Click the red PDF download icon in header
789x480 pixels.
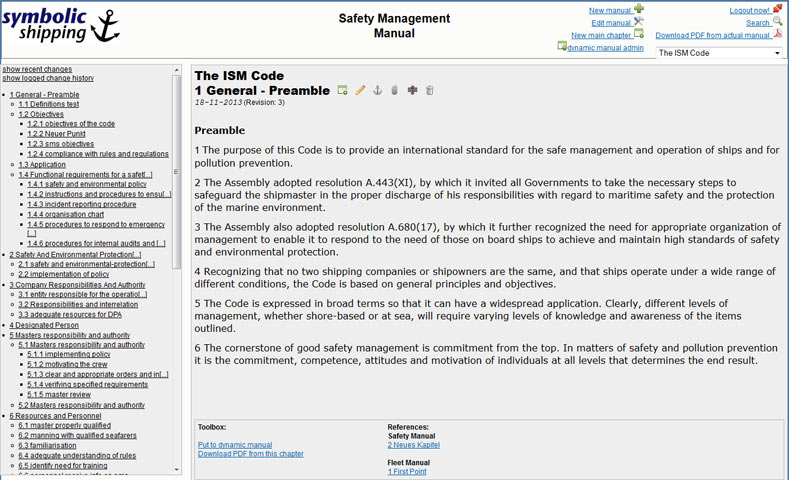[x=777, y=34]
